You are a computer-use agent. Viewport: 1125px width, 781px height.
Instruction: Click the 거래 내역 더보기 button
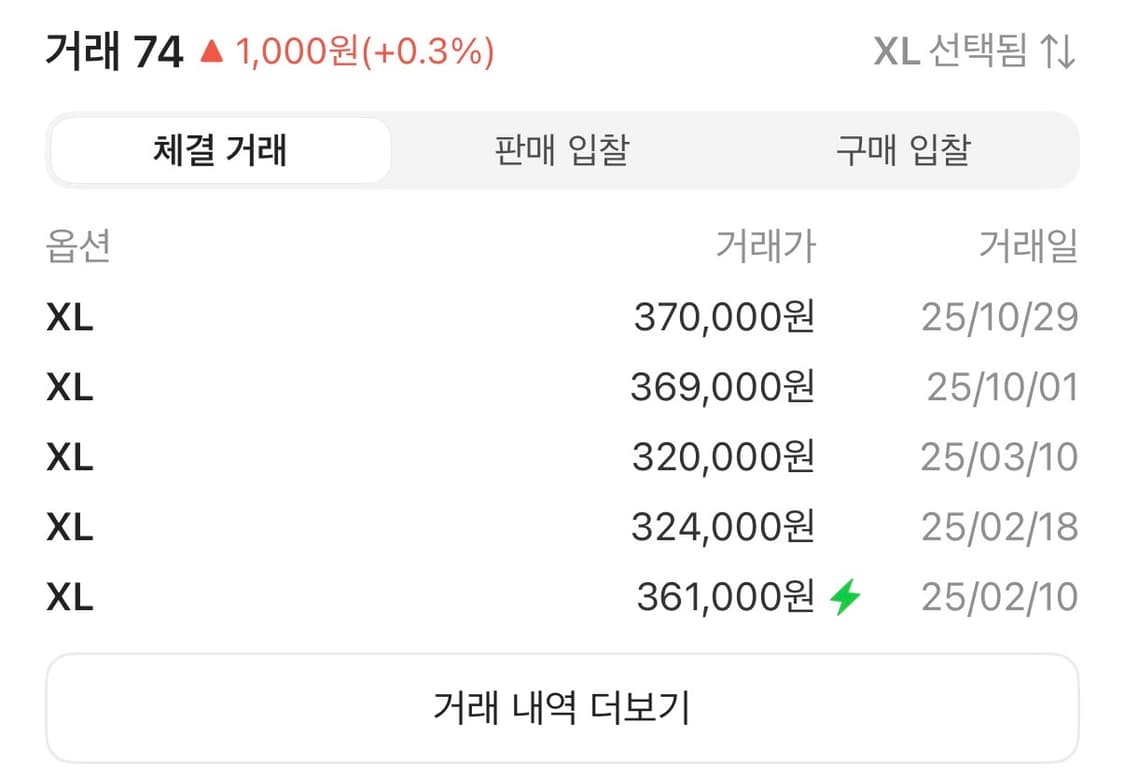click(x=562, y=706)
